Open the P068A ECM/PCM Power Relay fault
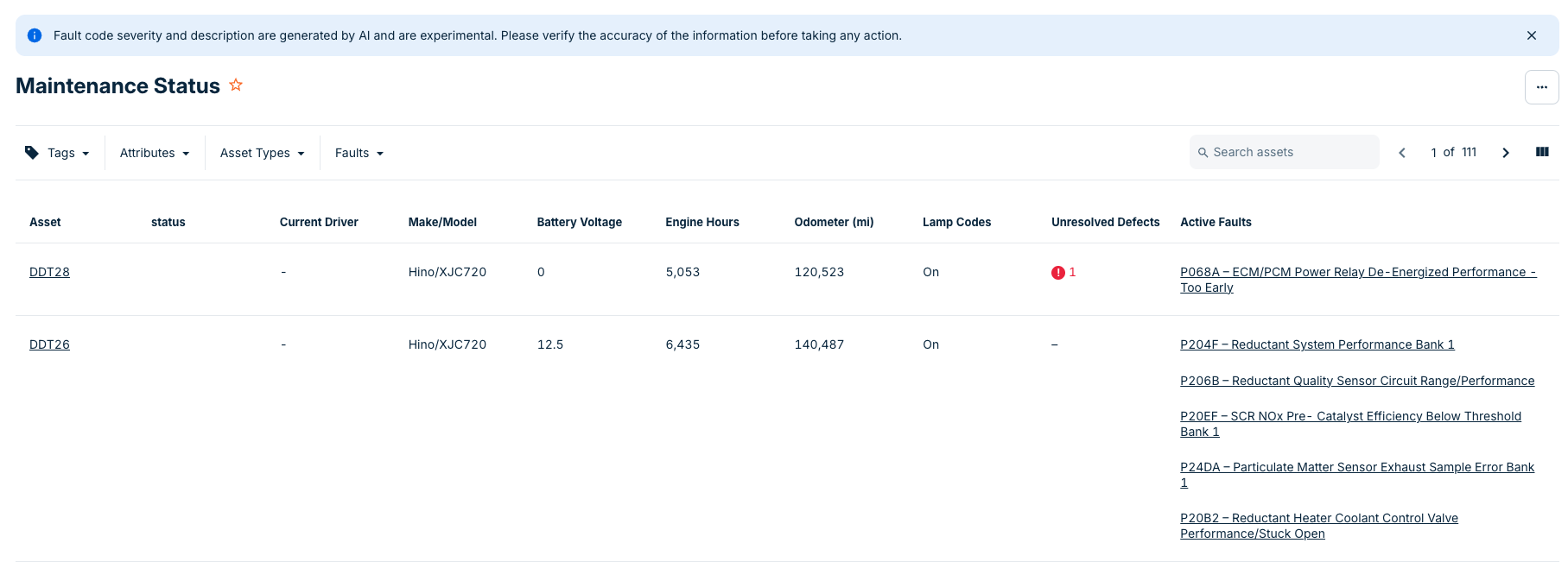Viewport: 1568px width, 562px height. tap(1357, 272)
